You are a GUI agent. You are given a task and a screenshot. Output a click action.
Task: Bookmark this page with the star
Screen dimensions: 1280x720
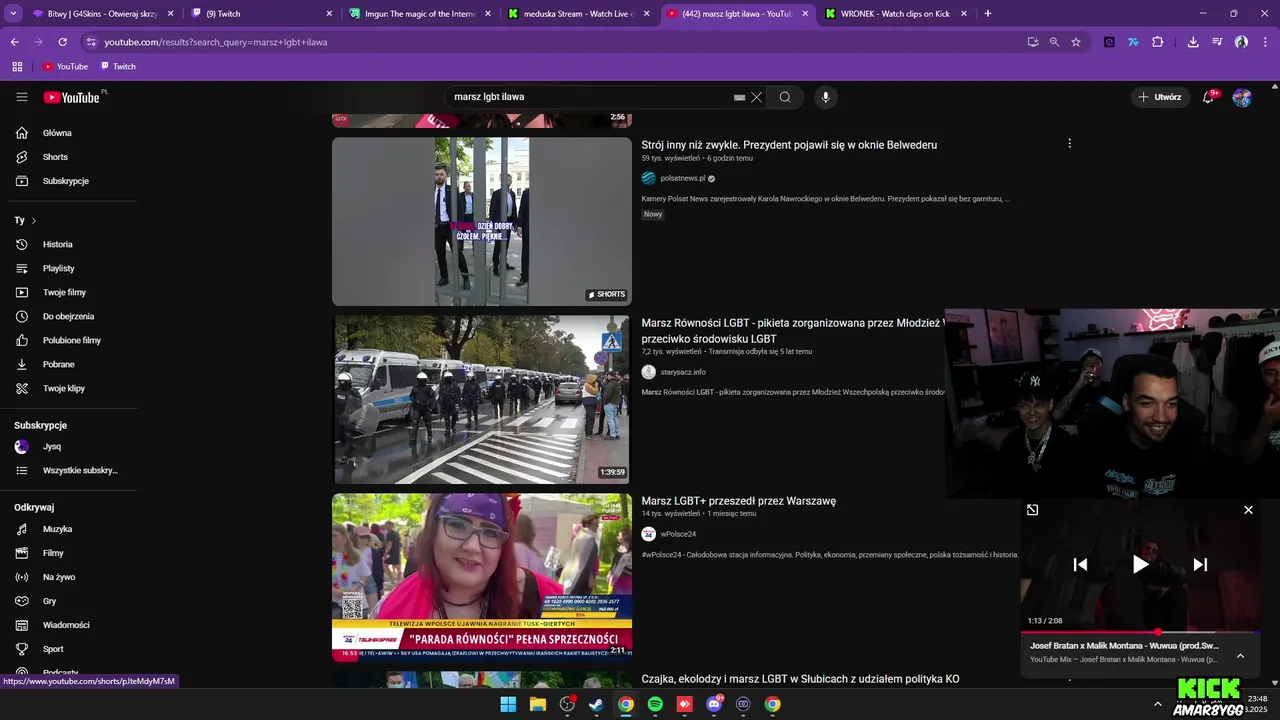pos(1076,42)
